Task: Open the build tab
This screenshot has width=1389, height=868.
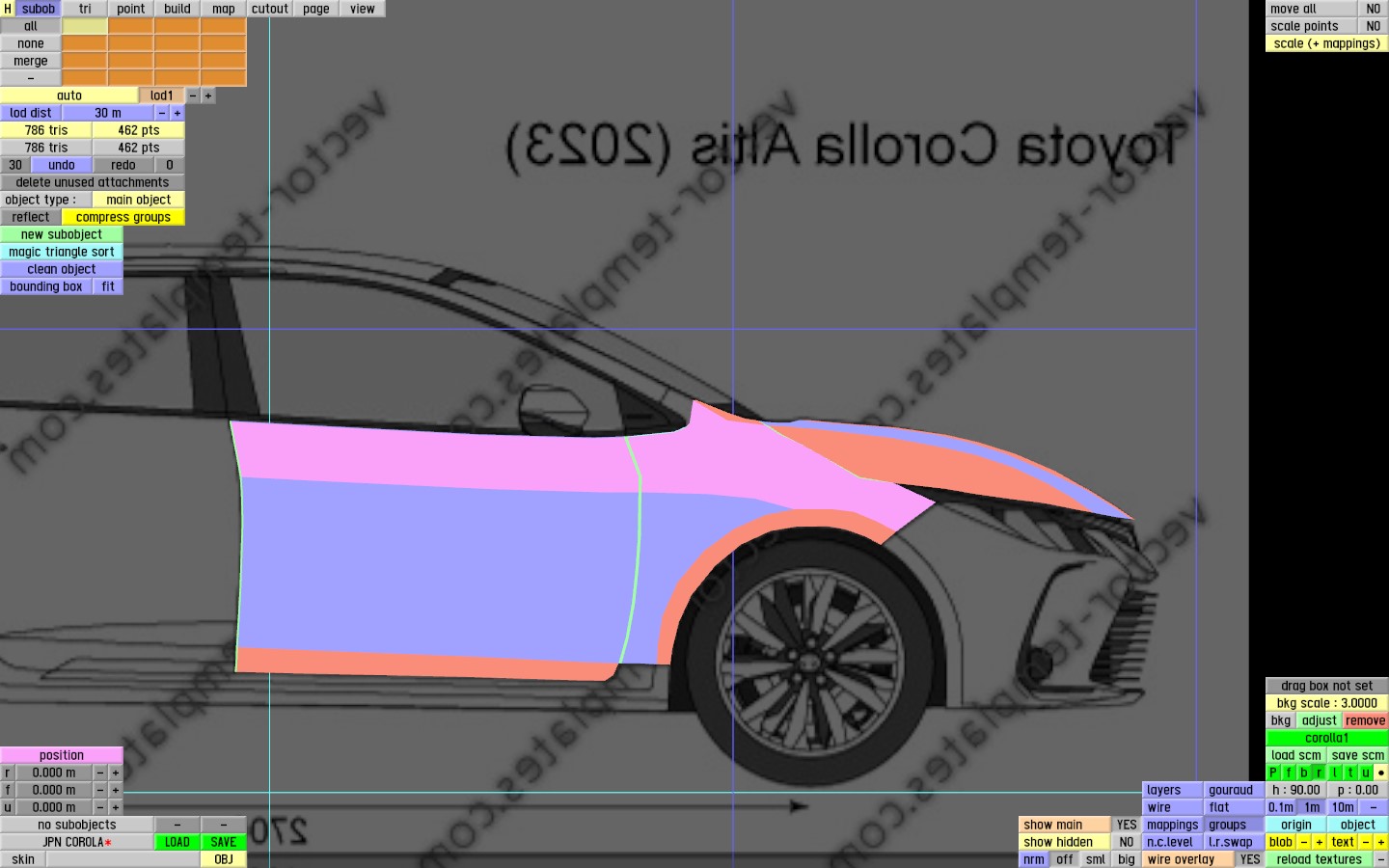Action: pyautogui.click(x=177, y=9)
